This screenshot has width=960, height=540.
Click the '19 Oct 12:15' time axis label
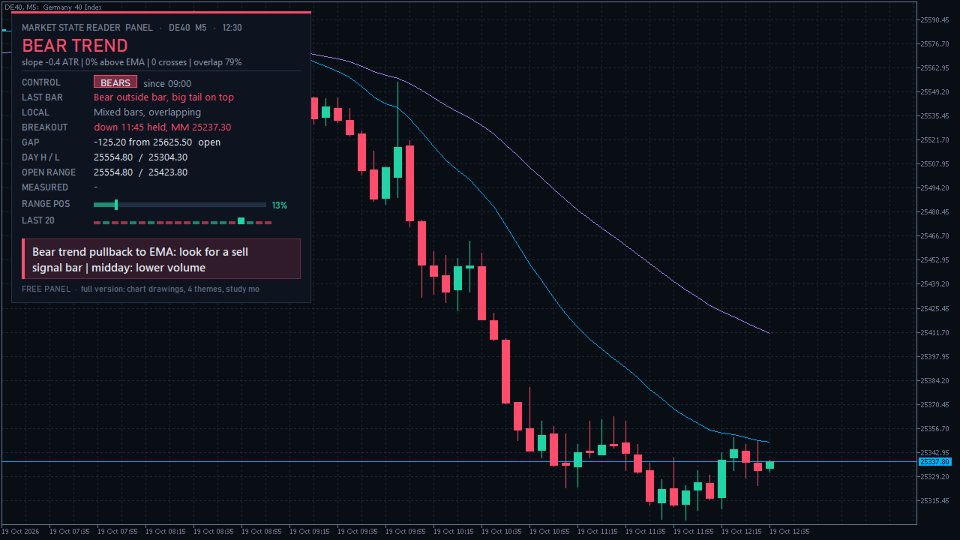point(741,531)
